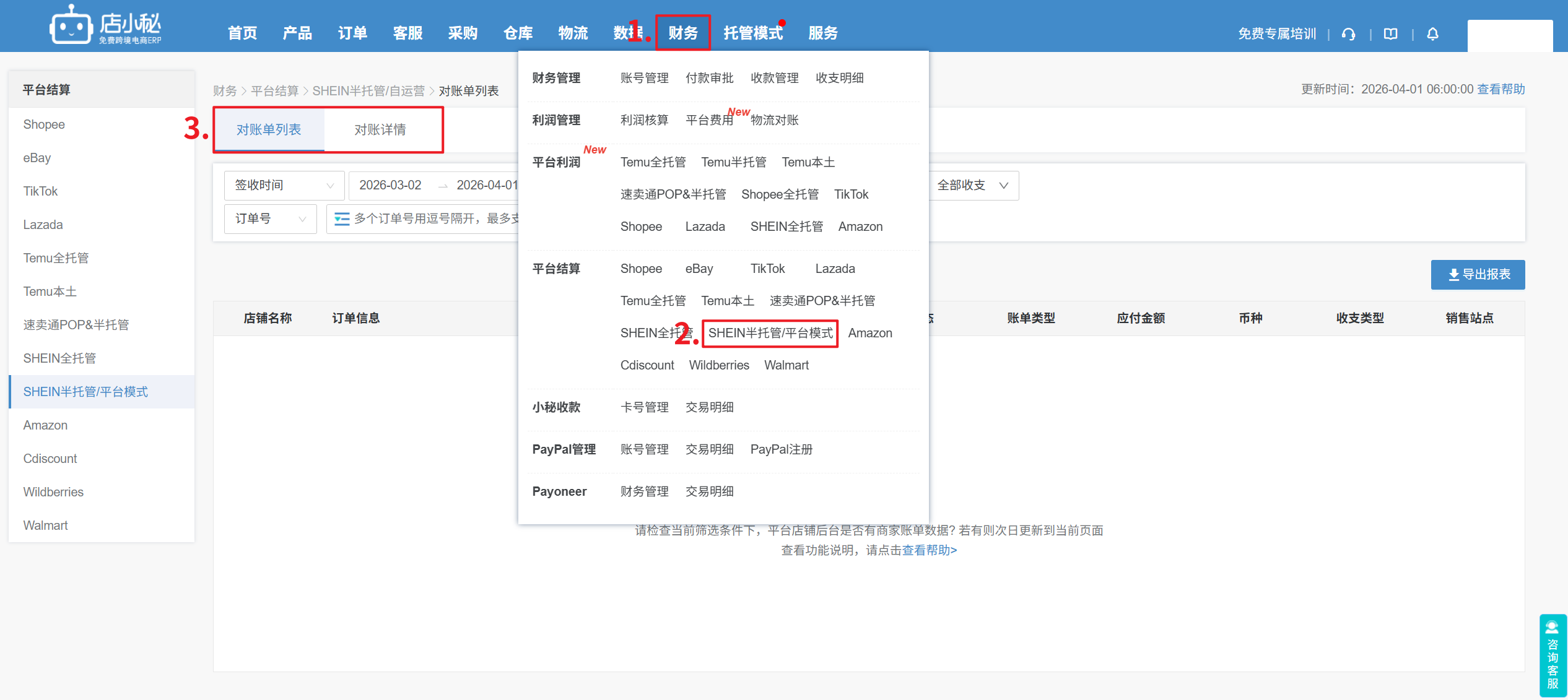1568x700 pixels.
Task: Open the book help manual icon
Action: 1390,34
